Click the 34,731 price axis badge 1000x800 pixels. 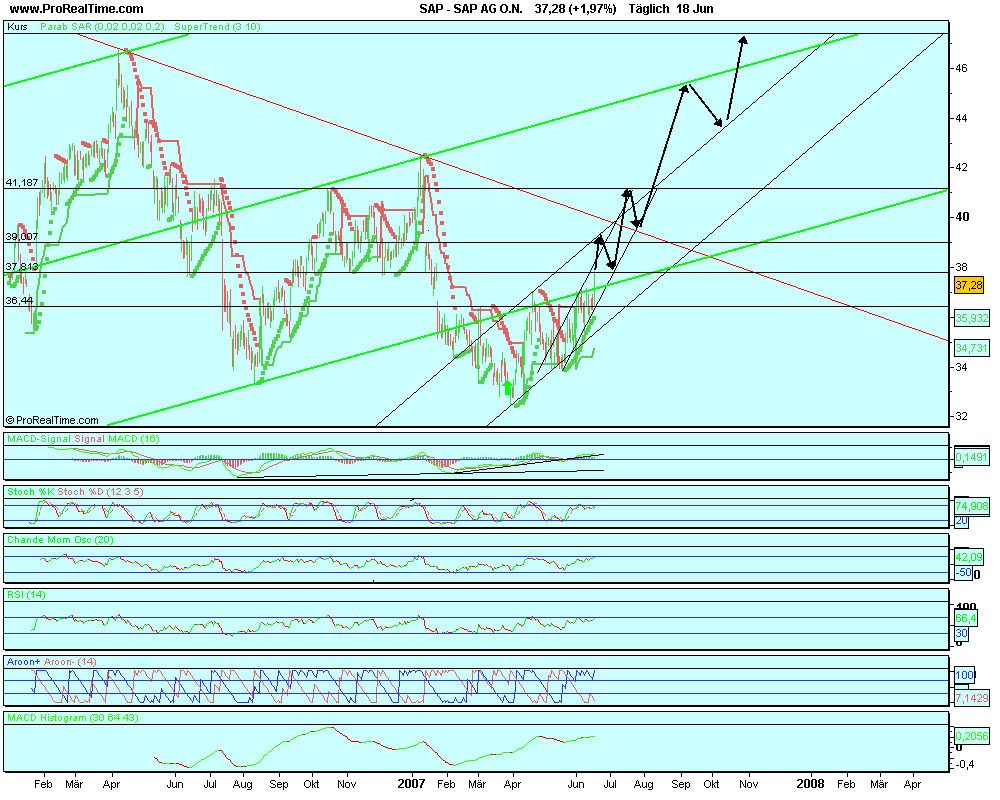972,348
